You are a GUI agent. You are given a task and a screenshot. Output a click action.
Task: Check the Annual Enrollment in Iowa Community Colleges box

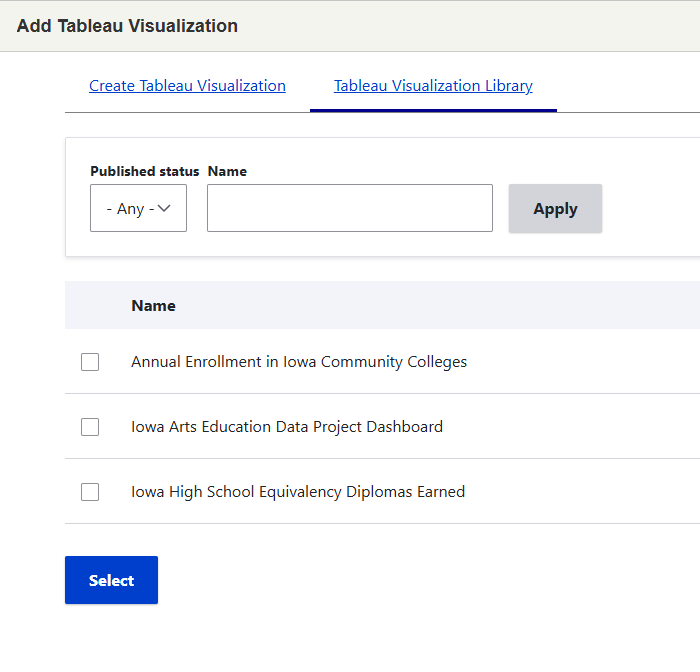tap(90, 362)
